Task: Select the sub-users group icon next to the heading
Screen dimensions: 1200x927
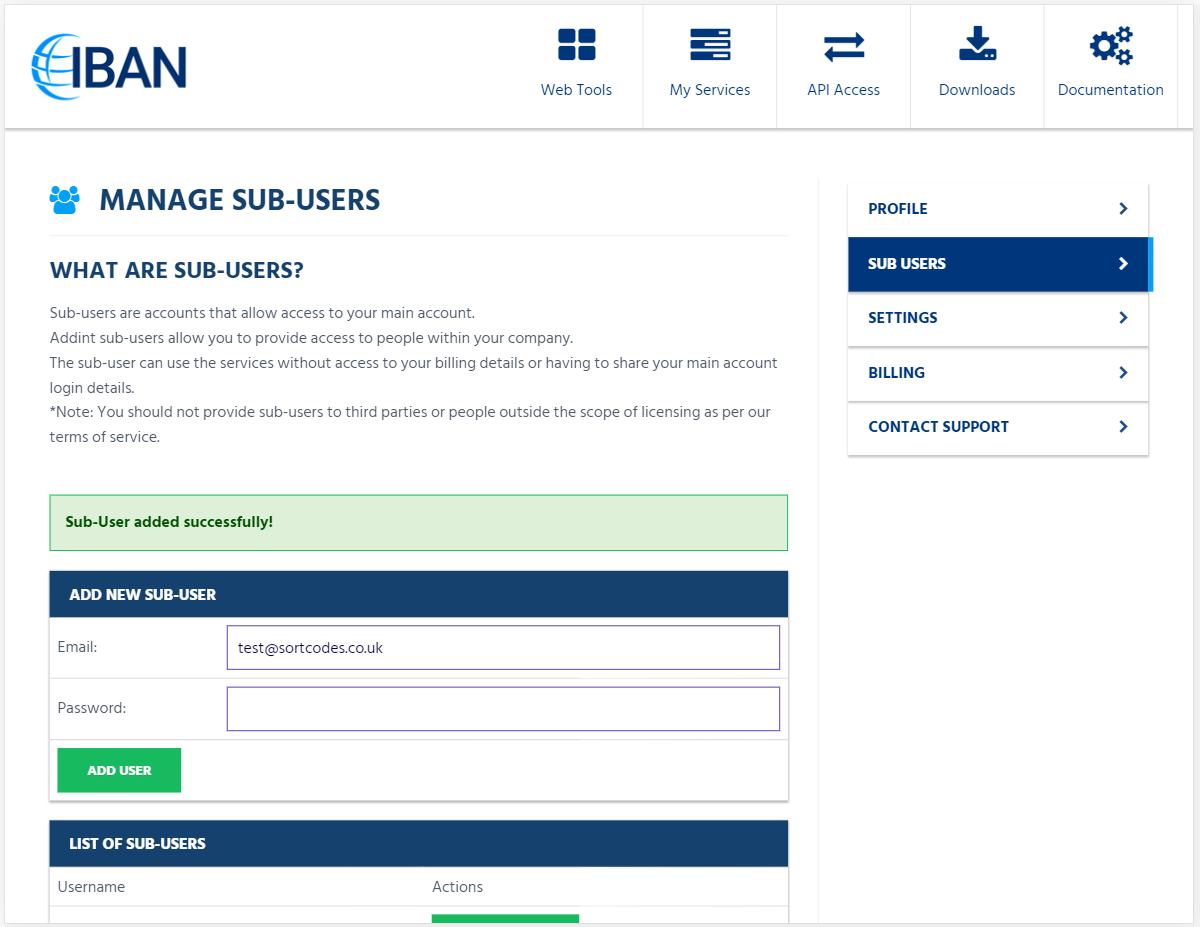Action: pos(64,199)
